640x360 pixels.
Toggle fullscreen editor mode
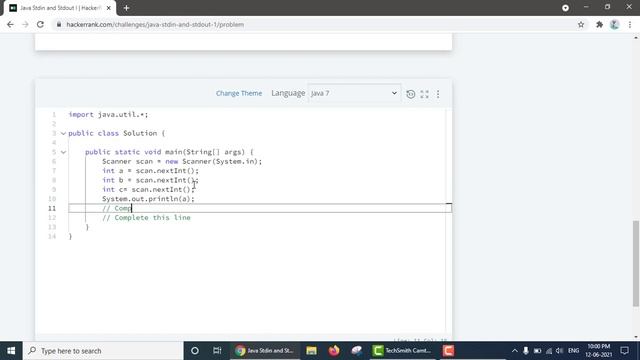[x=424, y=94]
